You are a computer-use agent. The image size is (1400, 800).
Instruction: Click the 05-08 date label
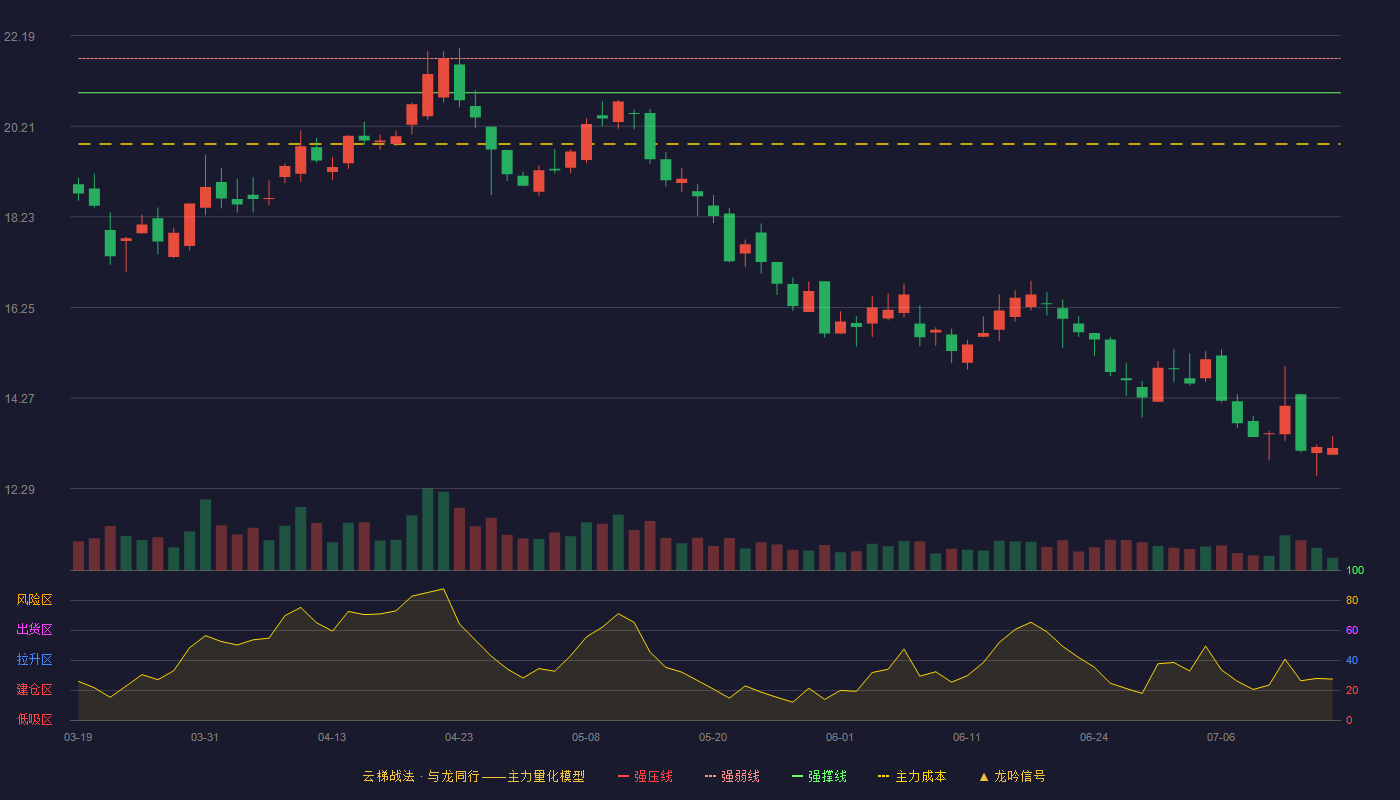point(586,737)
